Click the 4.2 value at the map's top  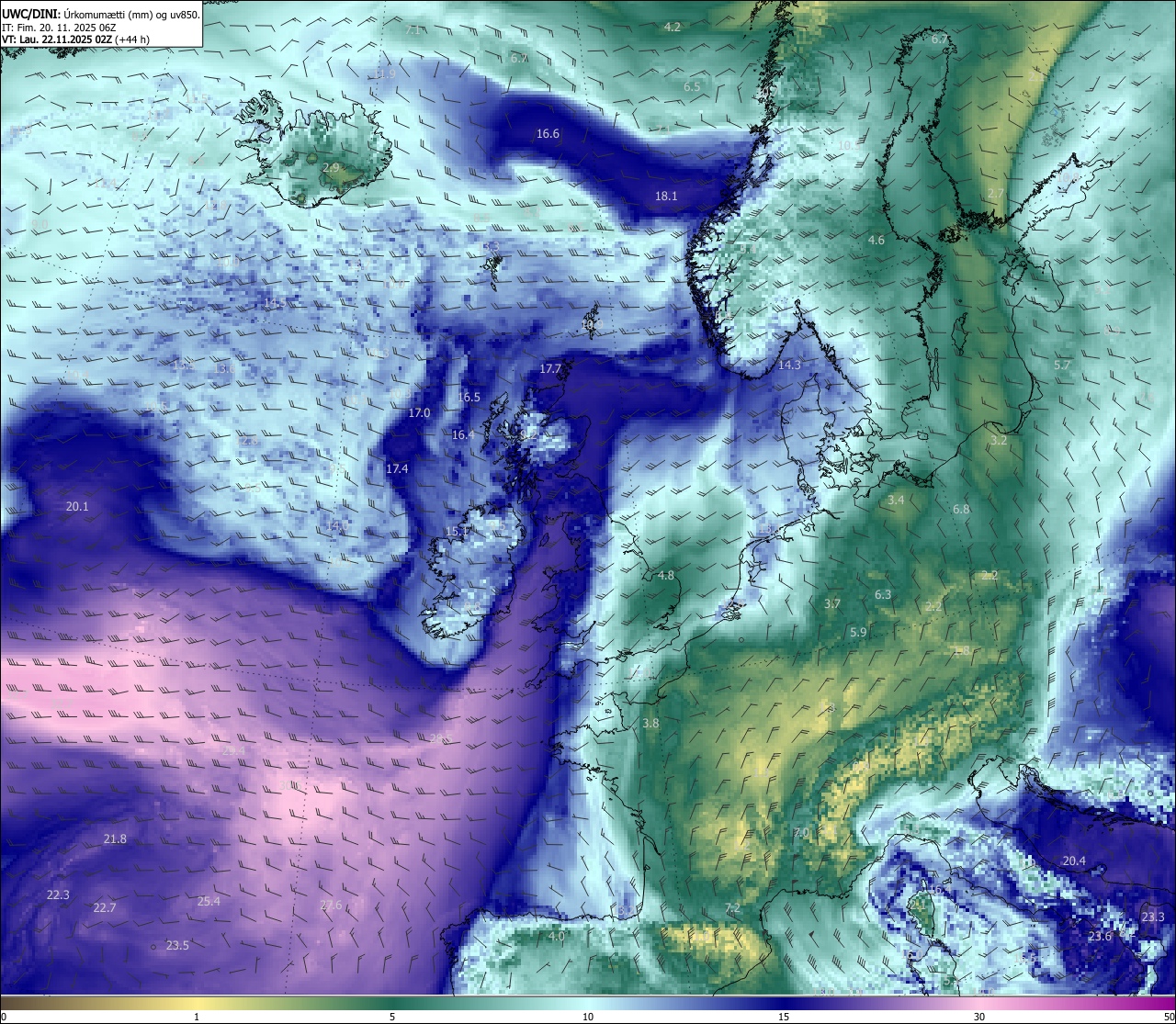[x=673, y=28]
